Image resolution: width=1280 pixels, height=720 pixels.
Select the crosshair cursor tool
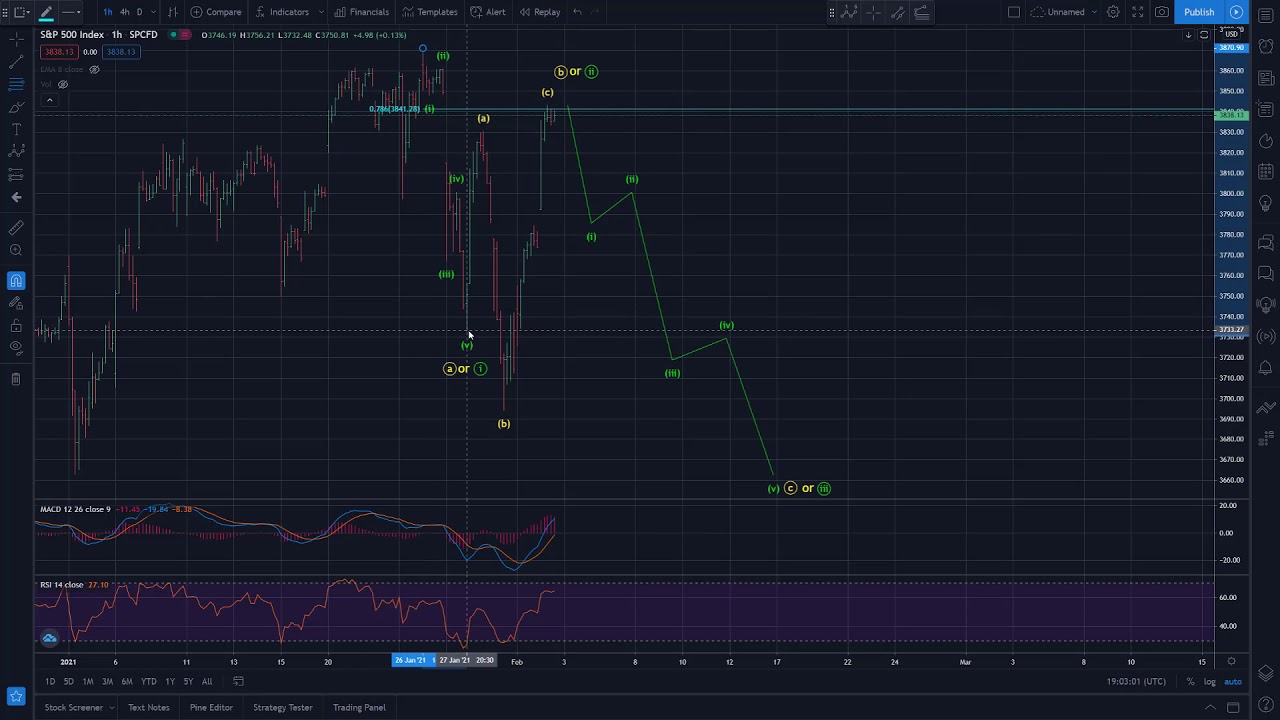[x=16, y=40]
